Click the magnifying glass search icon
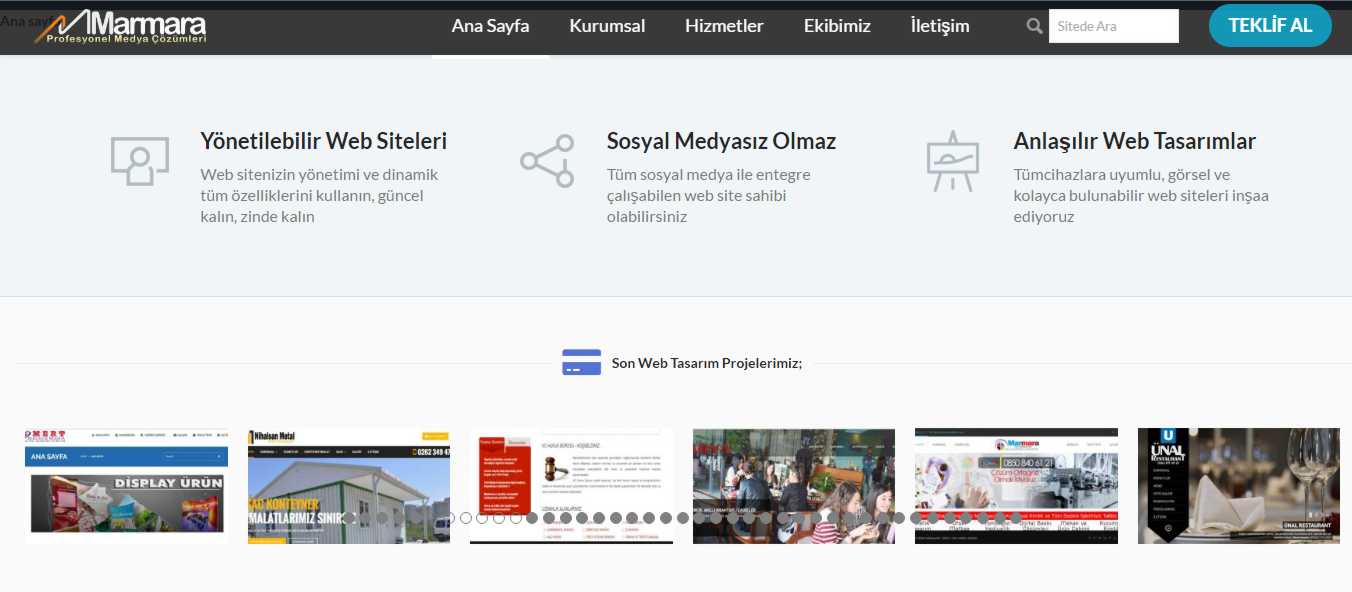Image resolution: width=1352 pixels, height=592 pixels. tap(1034, 26)
